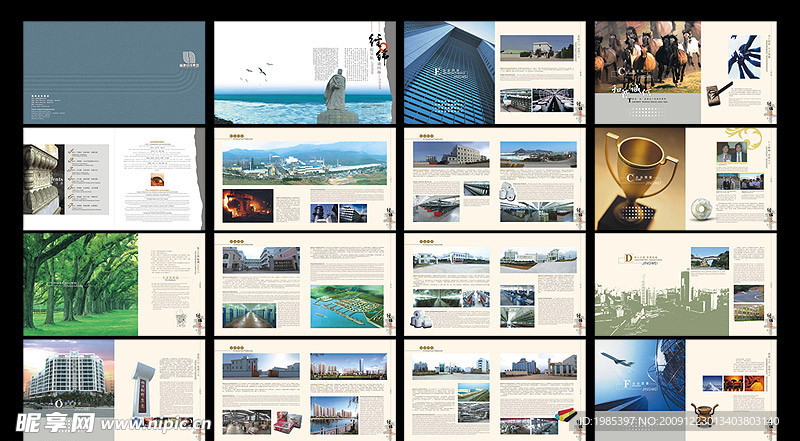Select the green tree avenue photo
This screenshot has width=800, height=441.
click(81, 284)
